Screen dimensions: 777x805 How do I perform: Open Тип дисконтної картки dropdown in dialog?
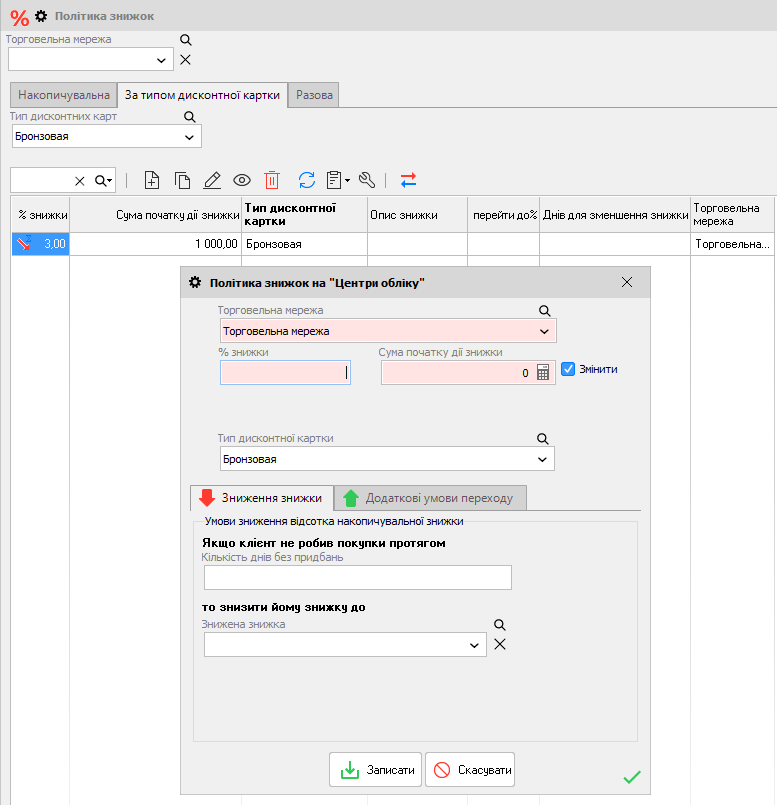[x=543, y=459]
